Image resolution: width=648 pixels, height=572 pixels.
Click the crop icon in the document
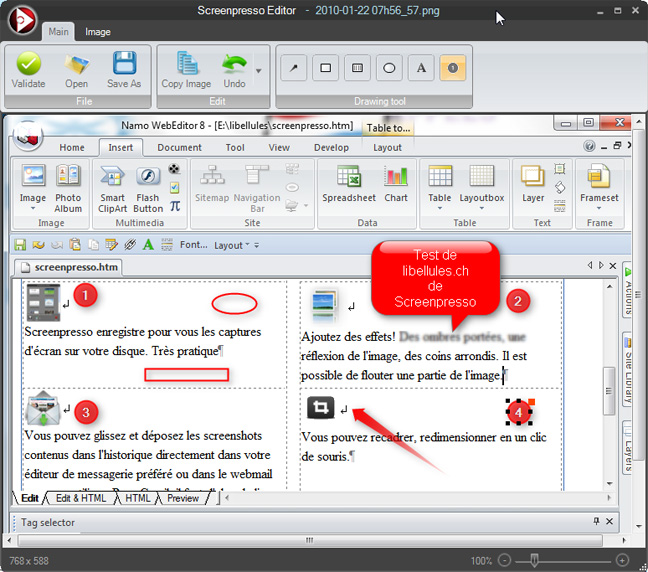[x=320, y=408]
